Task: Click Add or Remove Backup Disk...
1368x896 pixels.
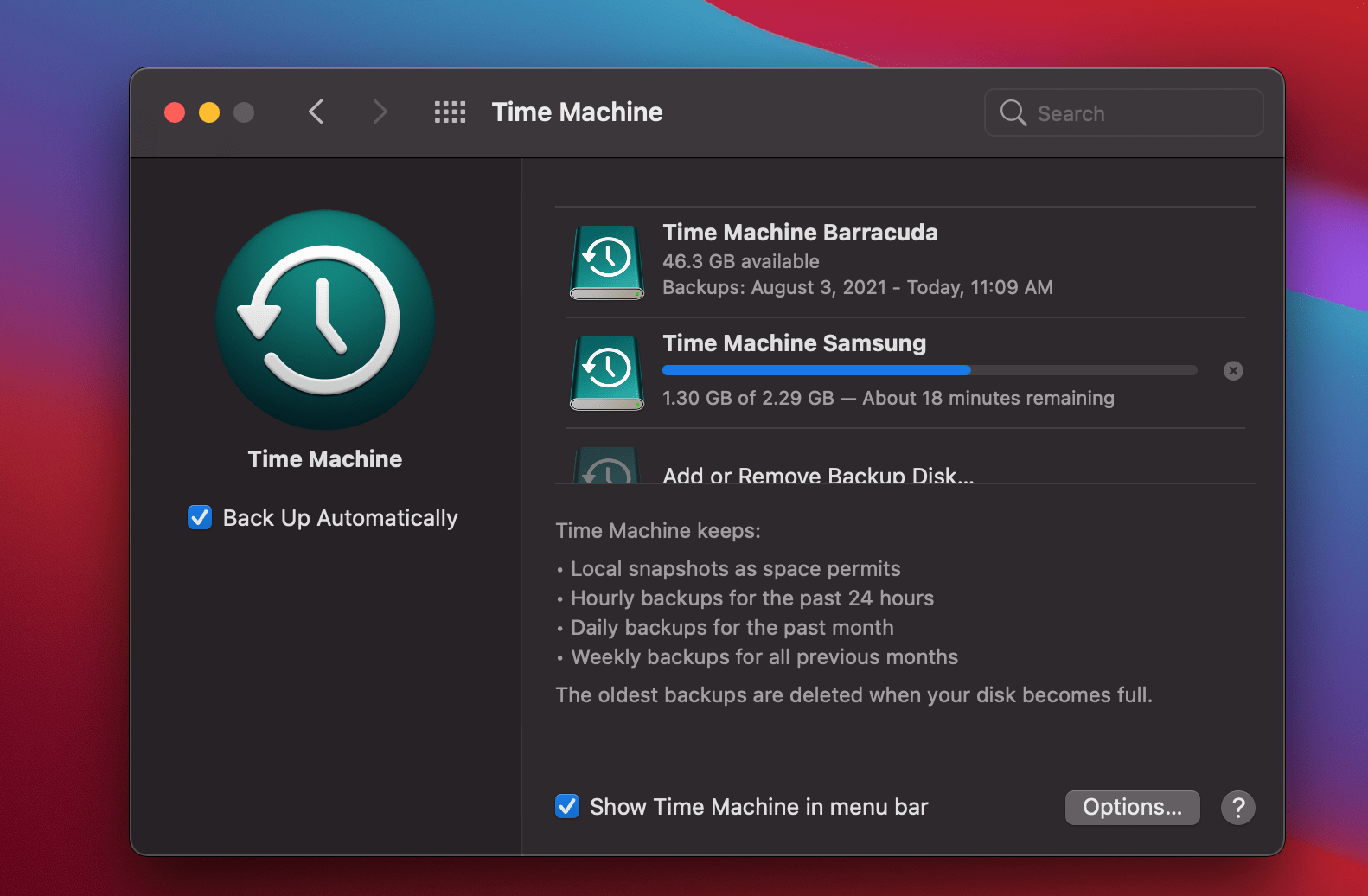Action: point(818,475)
